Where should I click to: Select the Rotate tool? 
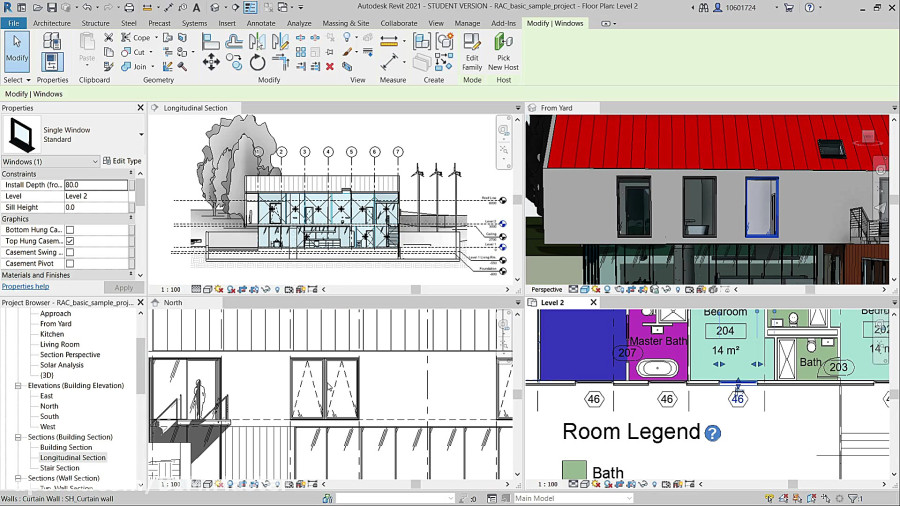(x=258, y=62)
